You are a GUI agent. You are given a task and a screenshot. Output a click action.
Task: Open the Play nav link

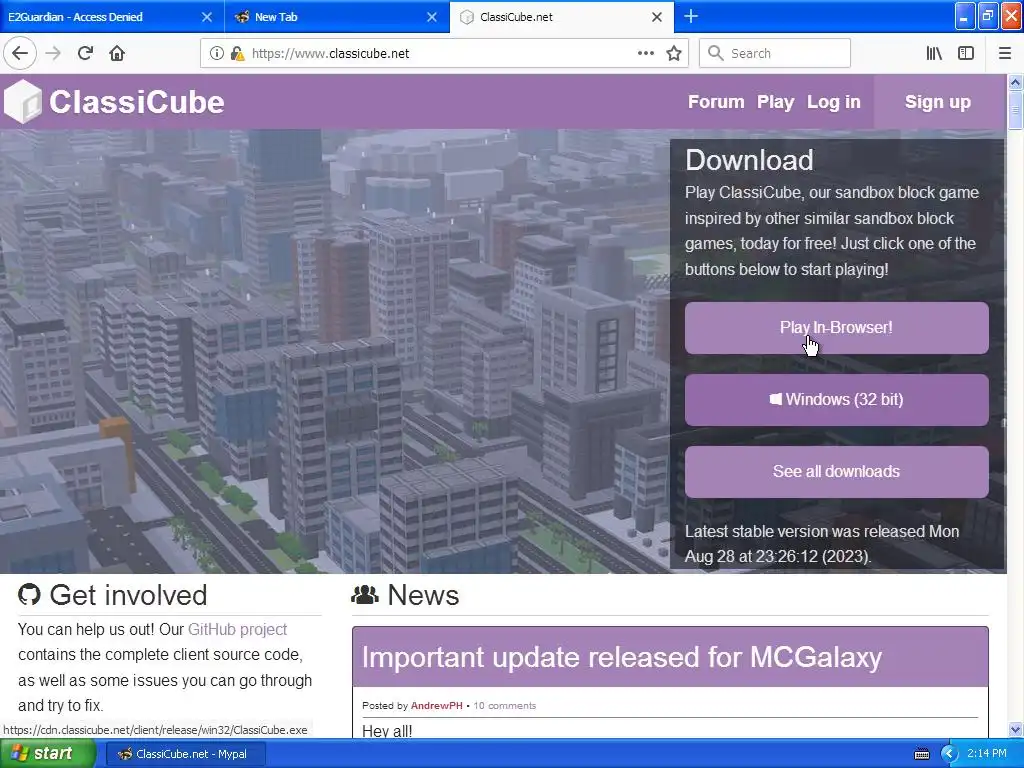pyautogui.click(x=775, y=102)
